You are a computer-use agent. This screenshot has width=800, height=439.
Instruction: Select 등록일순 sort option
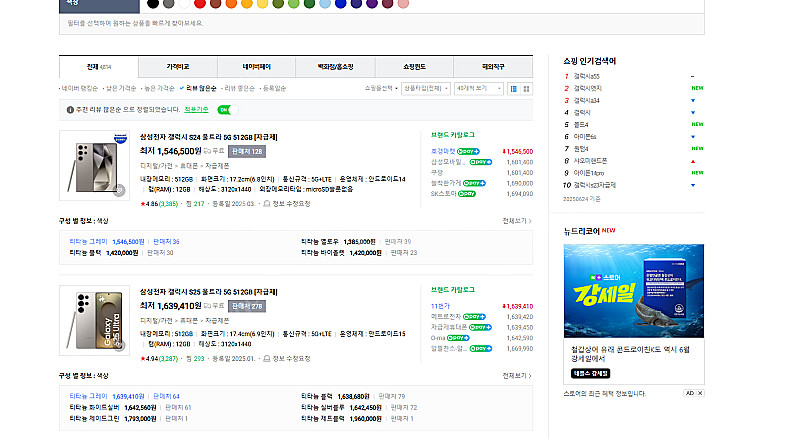click(273, 88)
